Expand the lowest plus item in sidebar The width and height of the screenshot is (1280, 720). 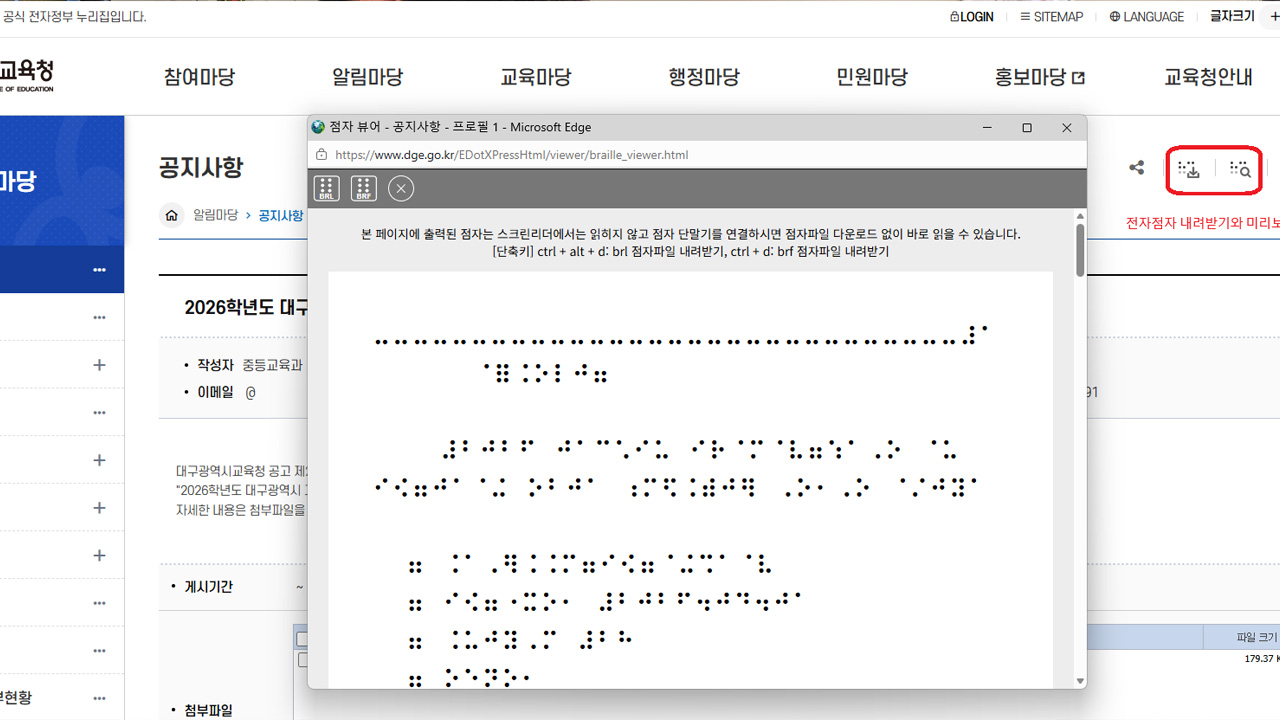click(99, 555)
